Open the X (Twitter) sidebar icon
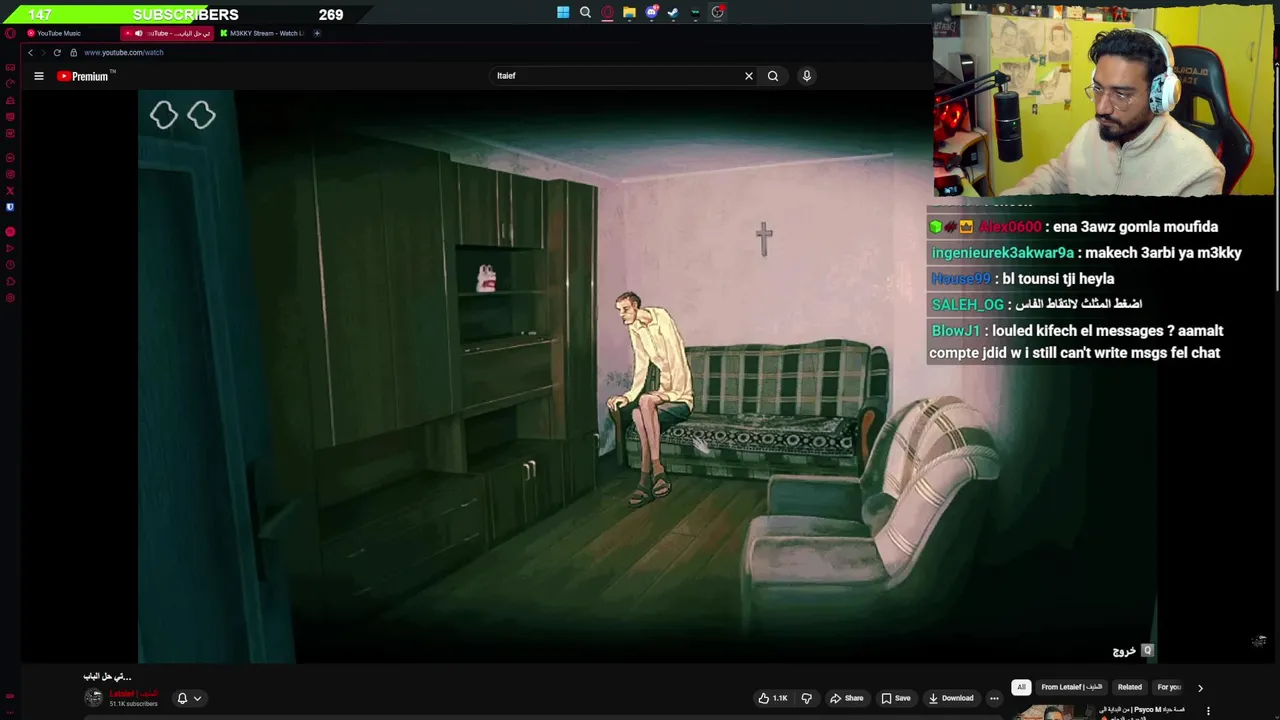1280x720 pixels. click(10, 190)
